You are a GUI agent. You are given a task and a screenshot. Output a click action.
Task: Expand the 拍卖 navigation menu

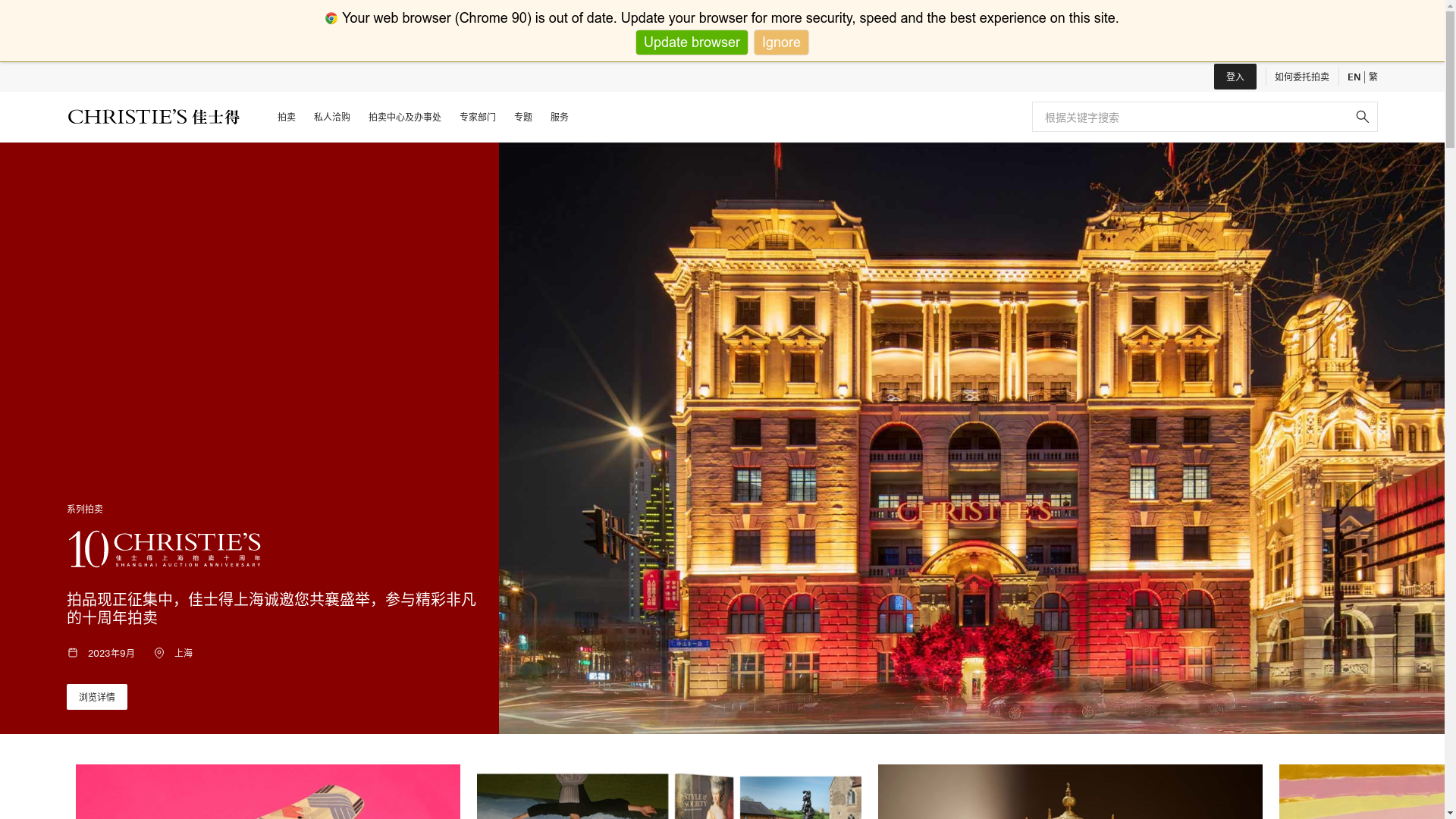[x=287, y=117]
